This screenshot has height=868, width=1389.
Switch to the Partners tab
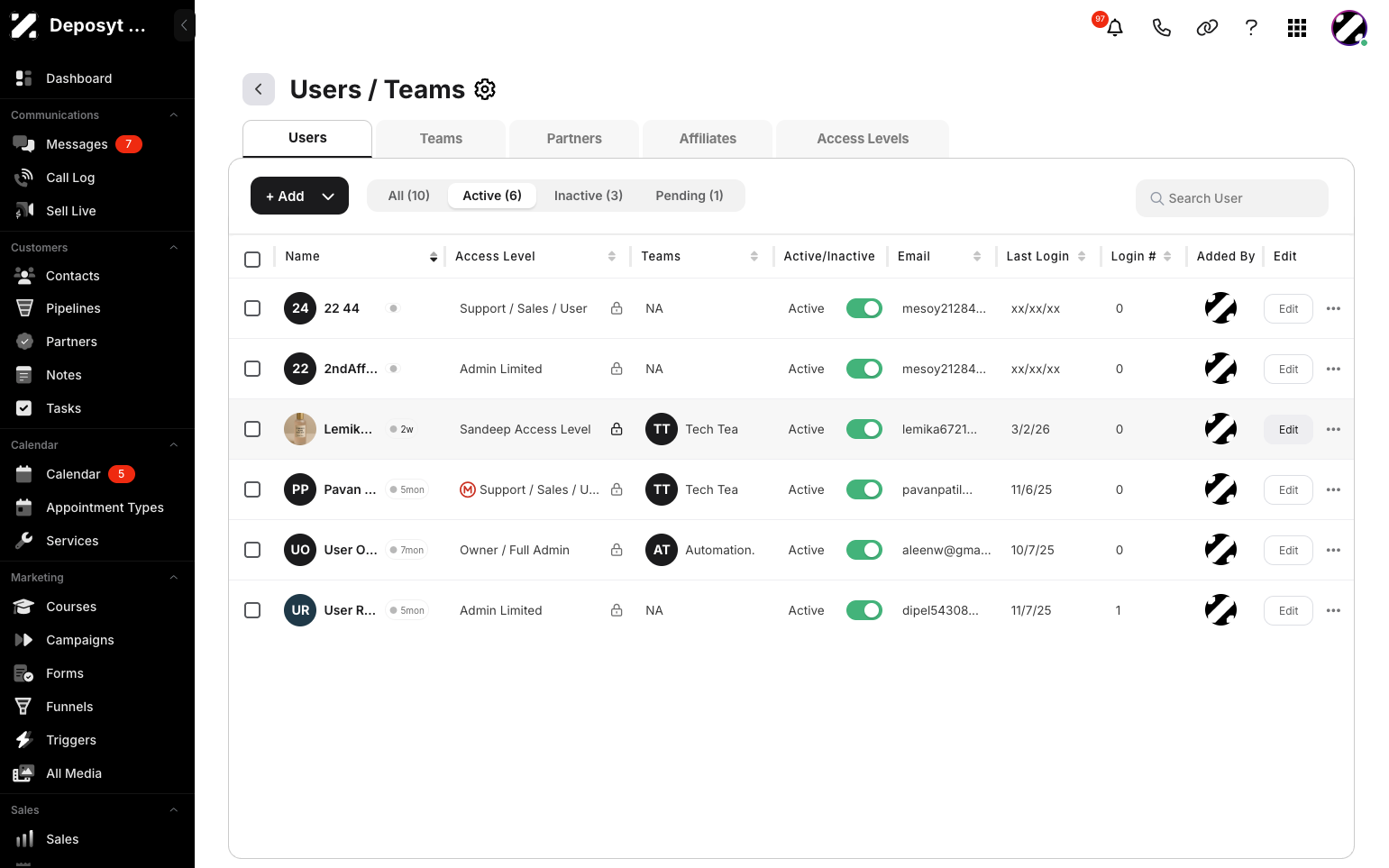[574, 139]
